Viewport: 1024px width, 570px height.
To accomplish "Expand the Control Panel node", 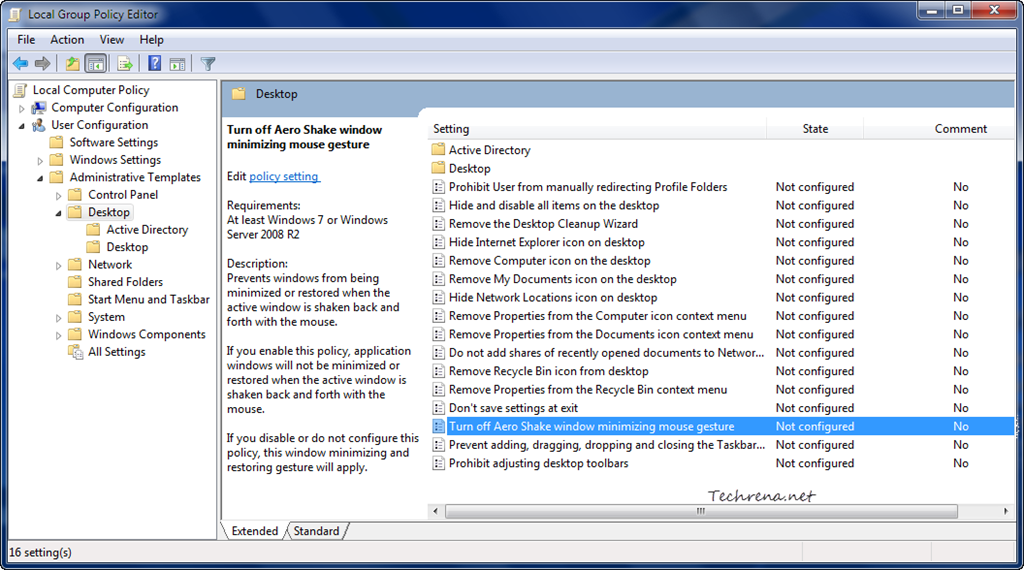I will click(x=58, y=195).
